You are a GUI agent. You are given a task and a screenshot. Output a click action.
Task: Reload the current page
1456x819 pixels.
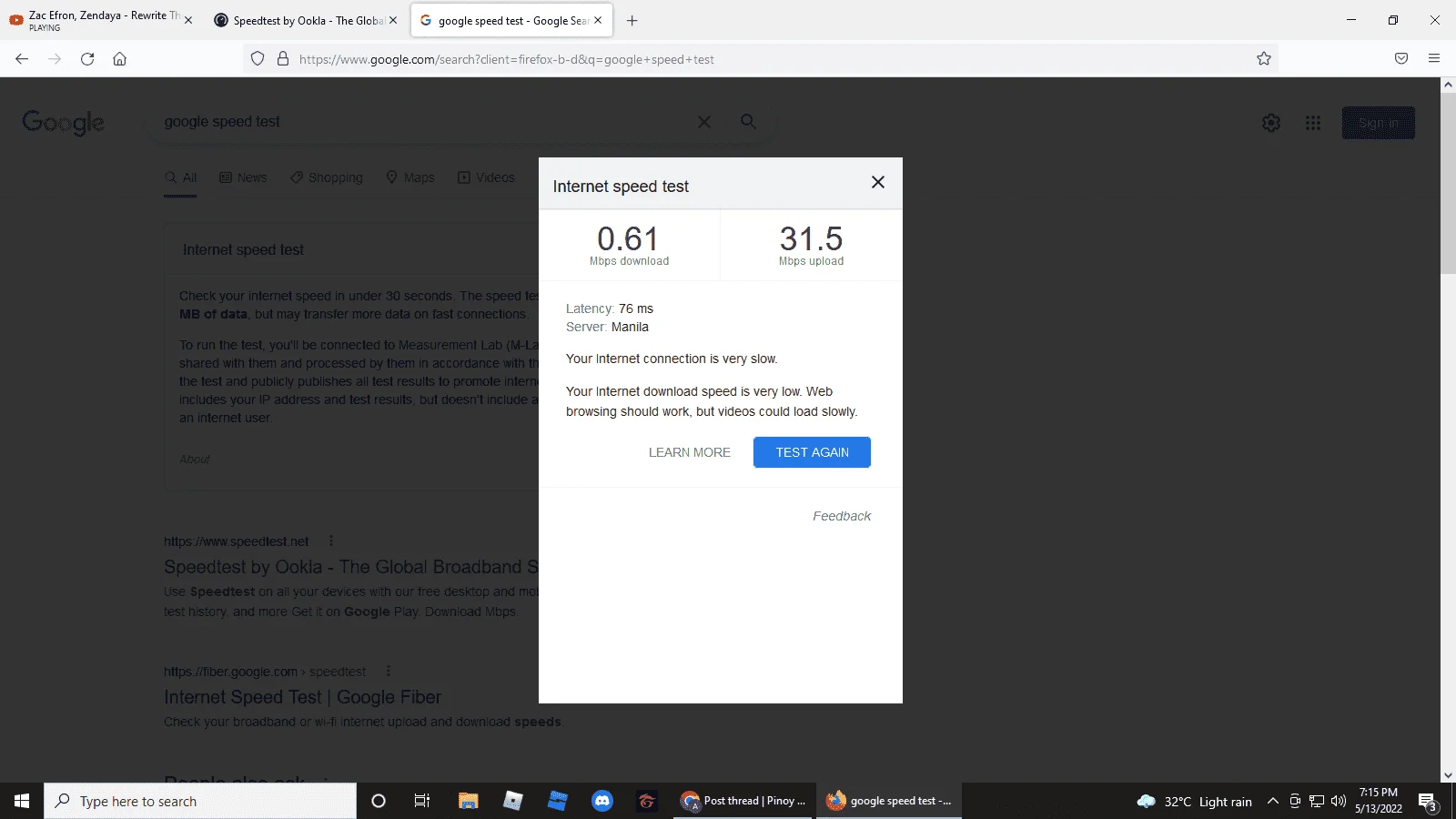point(87,59)
